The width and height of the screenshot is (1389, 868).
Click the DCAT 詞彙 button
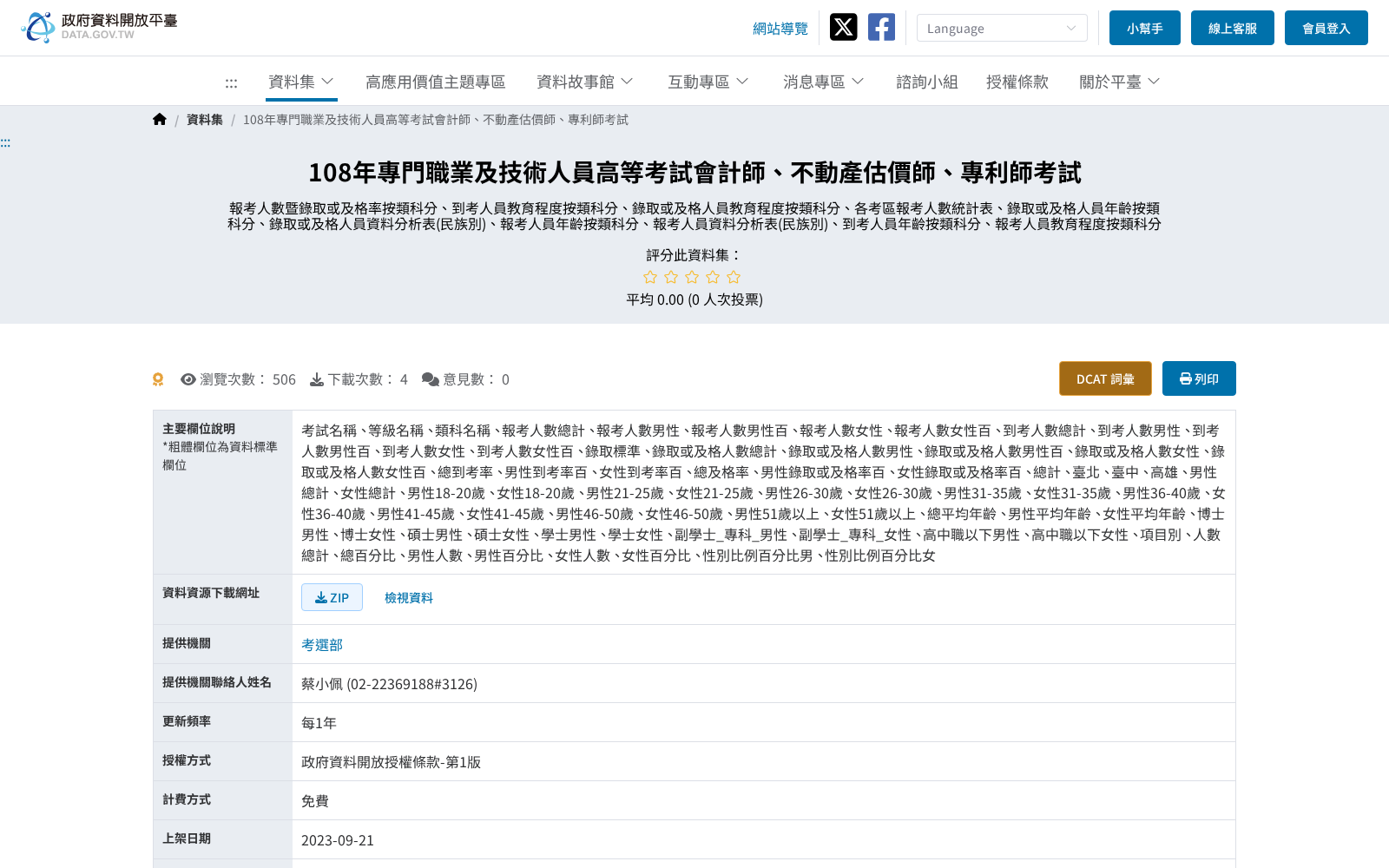(x=1105, y=378)
